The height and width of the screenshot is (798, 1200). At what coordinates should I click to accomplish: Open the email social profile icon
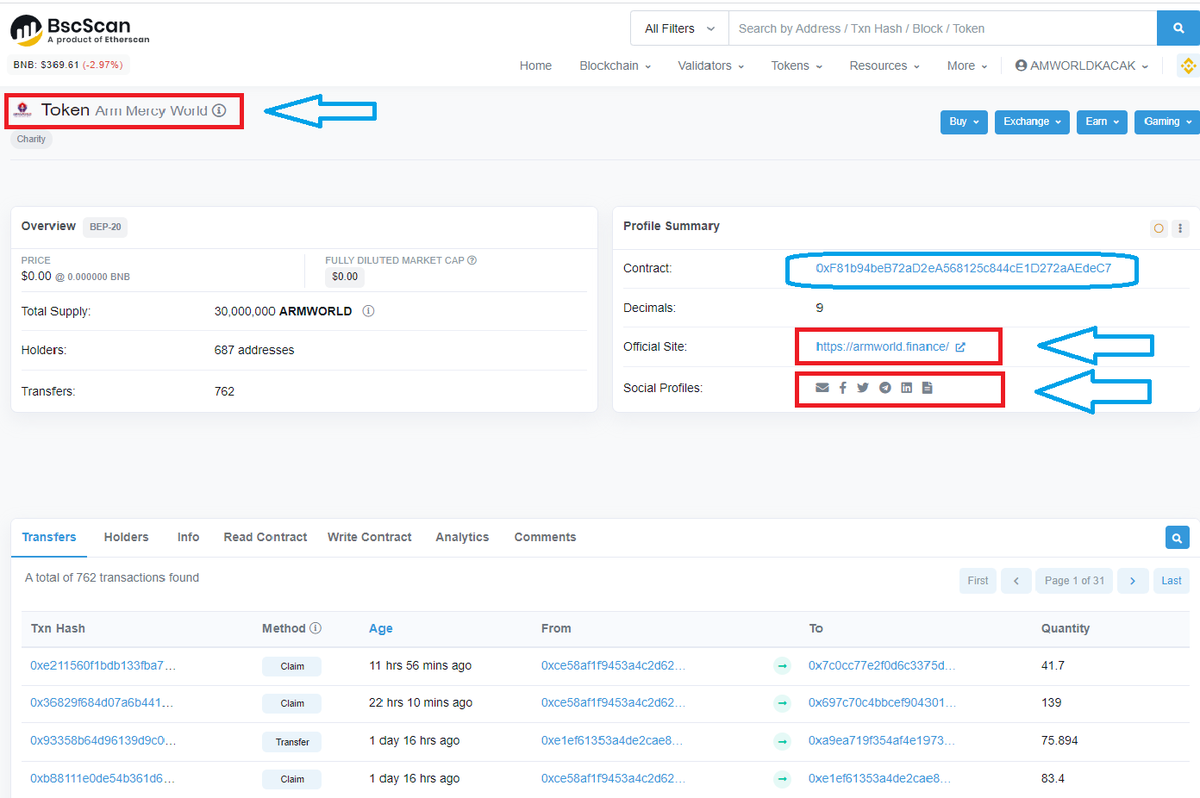[x=822, y=387]
